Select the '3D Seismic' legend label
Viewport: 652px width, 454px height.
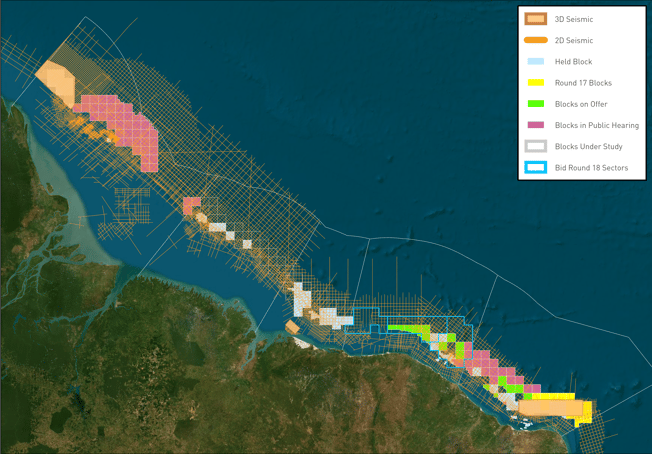(x=574, y=19)
